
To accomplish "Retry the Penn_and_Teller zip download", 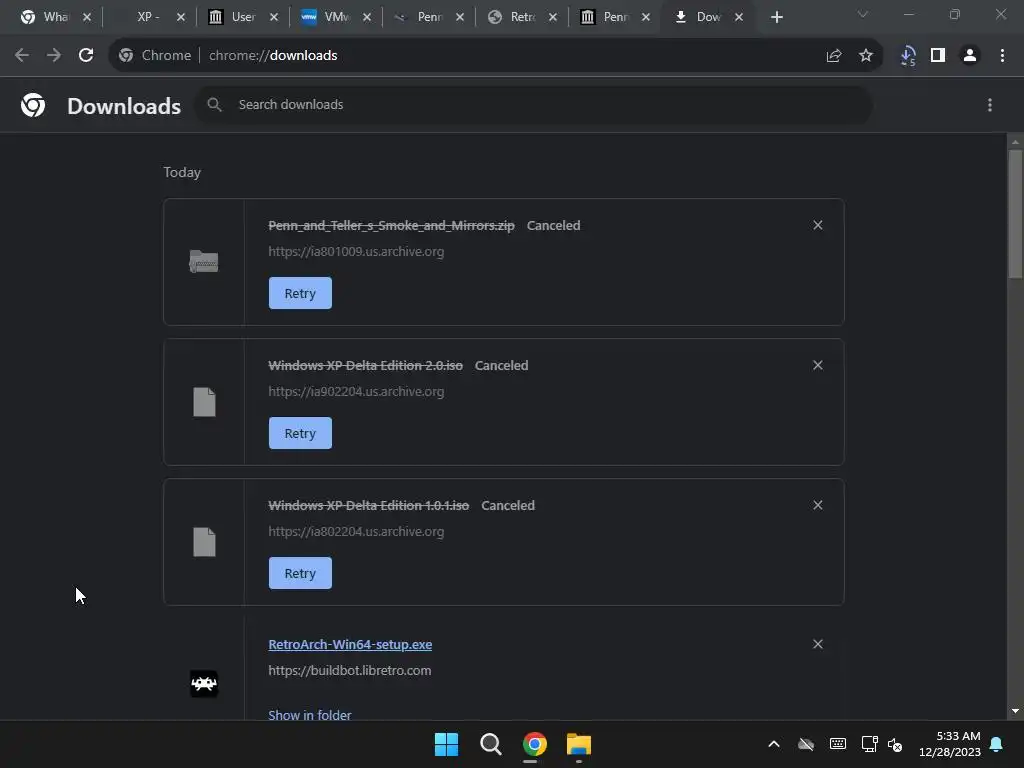I will click(x=300, y=293).
